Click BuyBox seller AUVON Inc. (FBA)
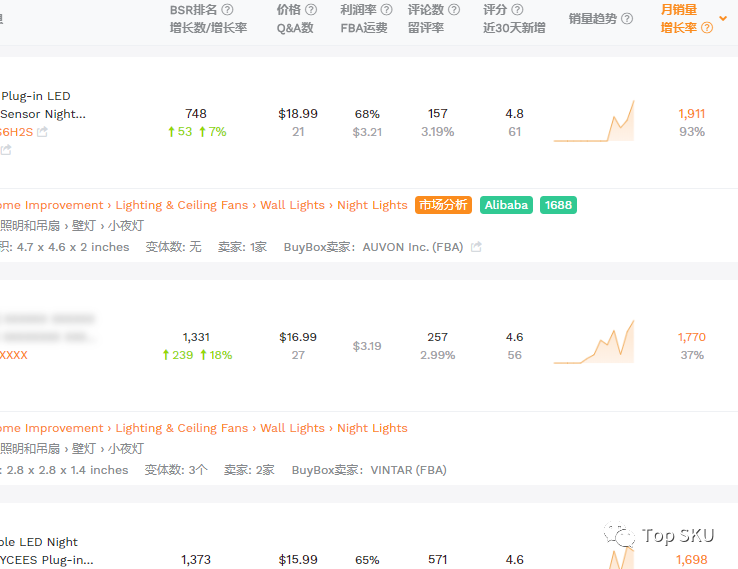738x569 pixels. 413,247
